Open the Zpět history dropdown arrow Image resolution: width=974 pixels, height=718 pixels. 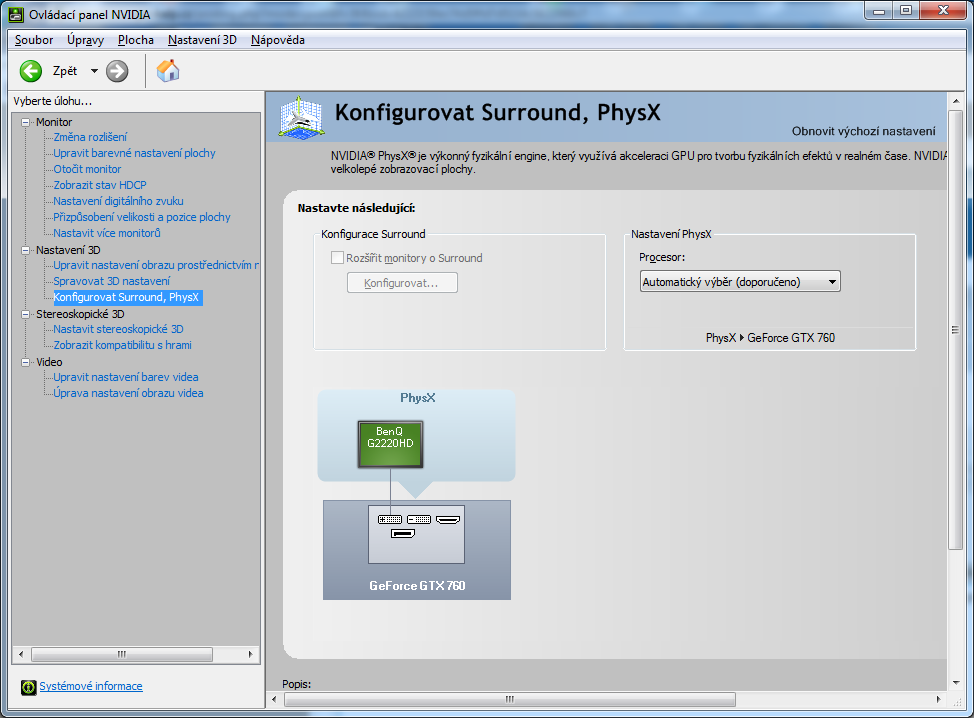click(x=94, y=71)
